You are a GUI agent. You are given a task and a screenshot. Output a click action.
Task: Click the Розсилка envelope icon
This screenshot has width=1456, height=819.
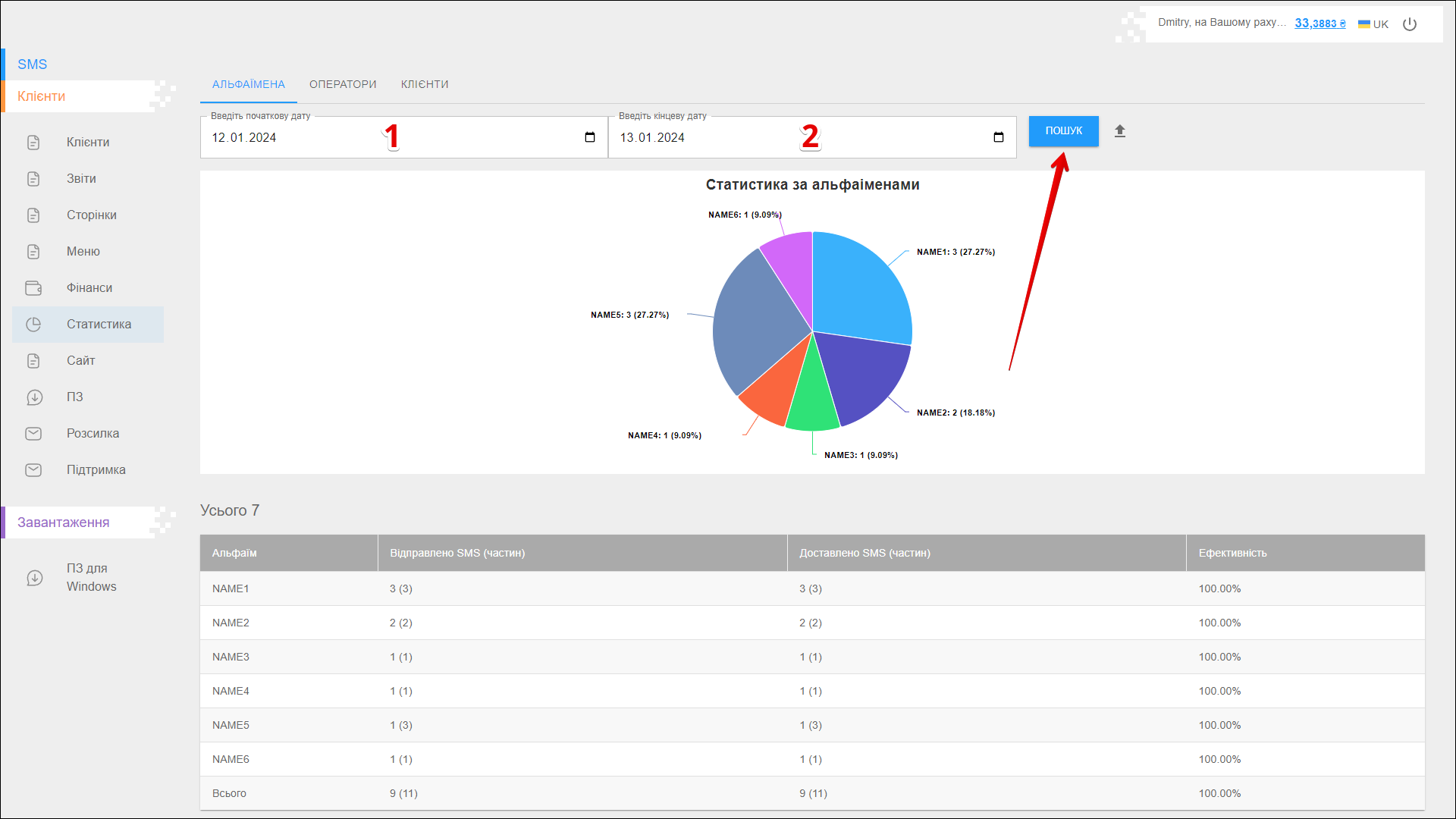pyautogui.click(x=33, y=434)
